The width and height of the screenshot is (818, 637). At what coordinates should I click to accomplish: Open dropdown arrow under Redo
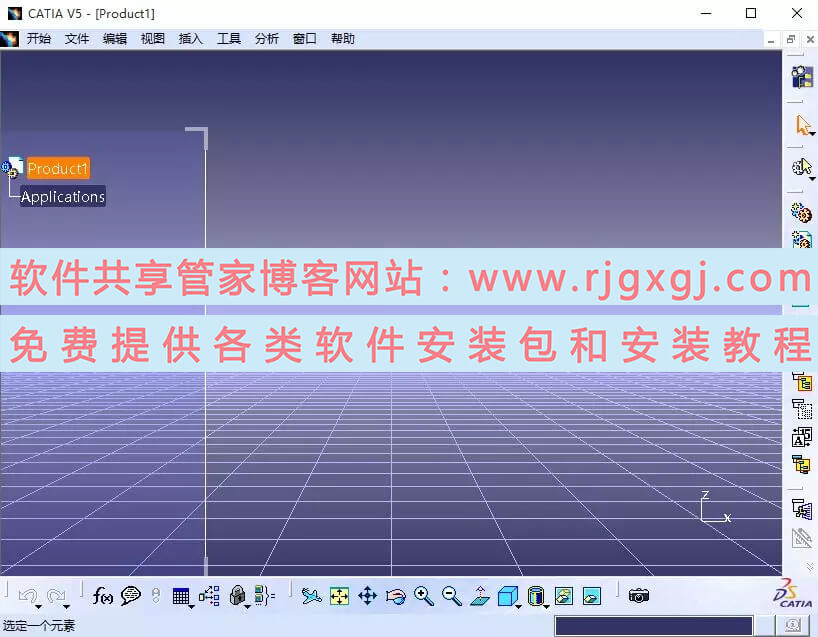pos(66,607)
